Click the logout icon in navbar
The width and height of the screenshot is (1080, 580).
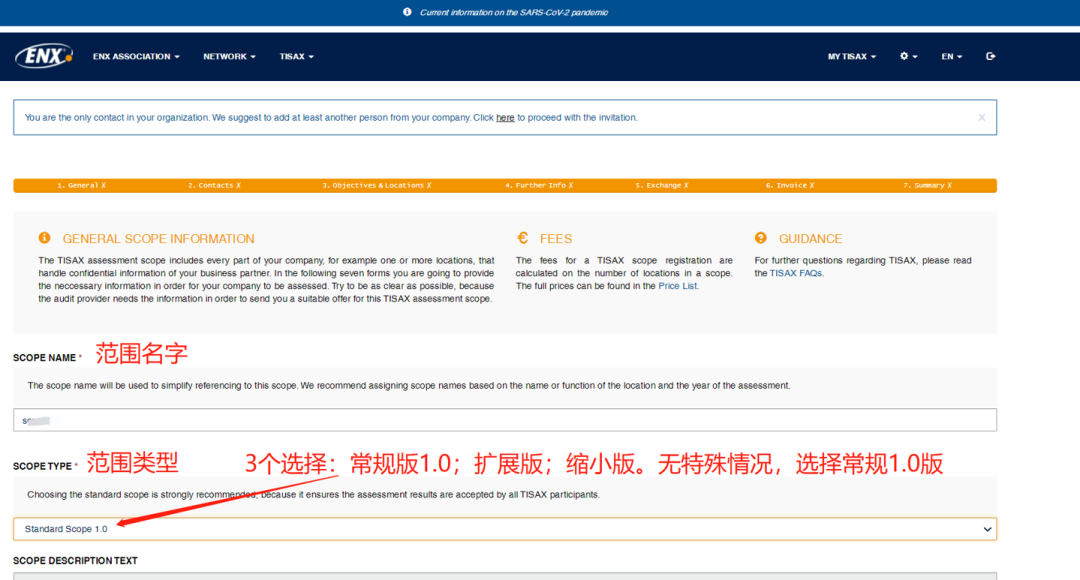coord(990,56)
